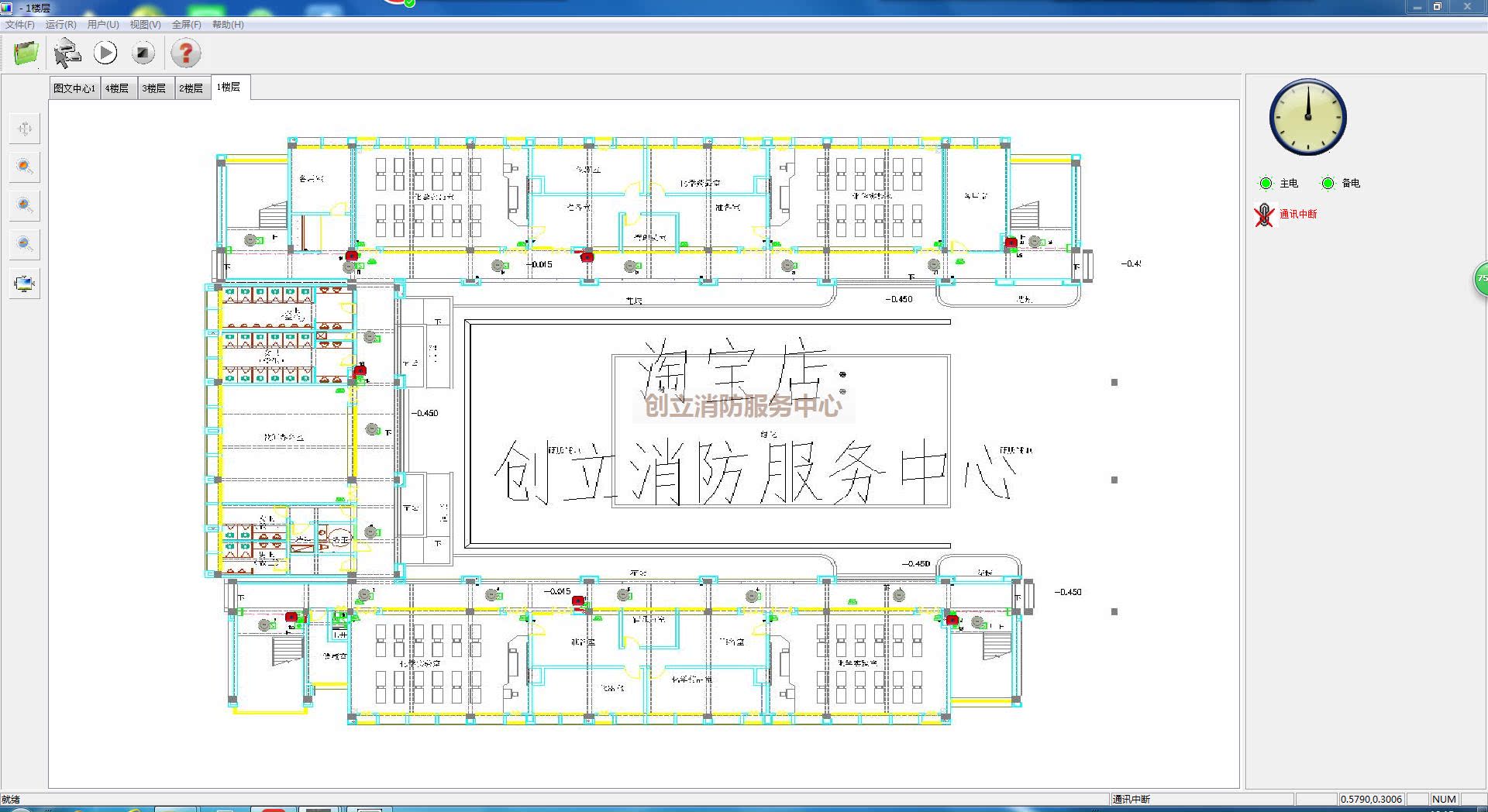Open the 运行(R) menu
1488x812 pixels.
pyautogui.click(x=61, y=25)
